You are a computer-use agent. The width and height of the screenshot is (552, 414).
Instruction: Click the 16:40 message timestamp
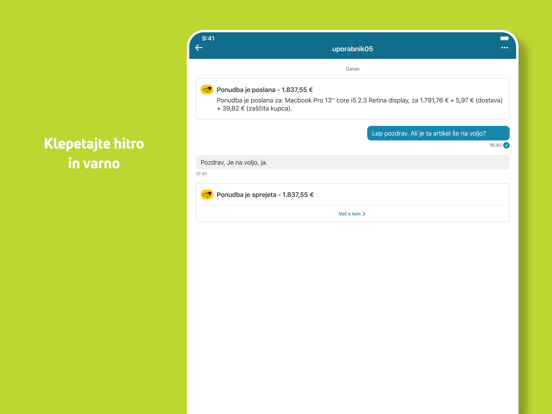495,145
